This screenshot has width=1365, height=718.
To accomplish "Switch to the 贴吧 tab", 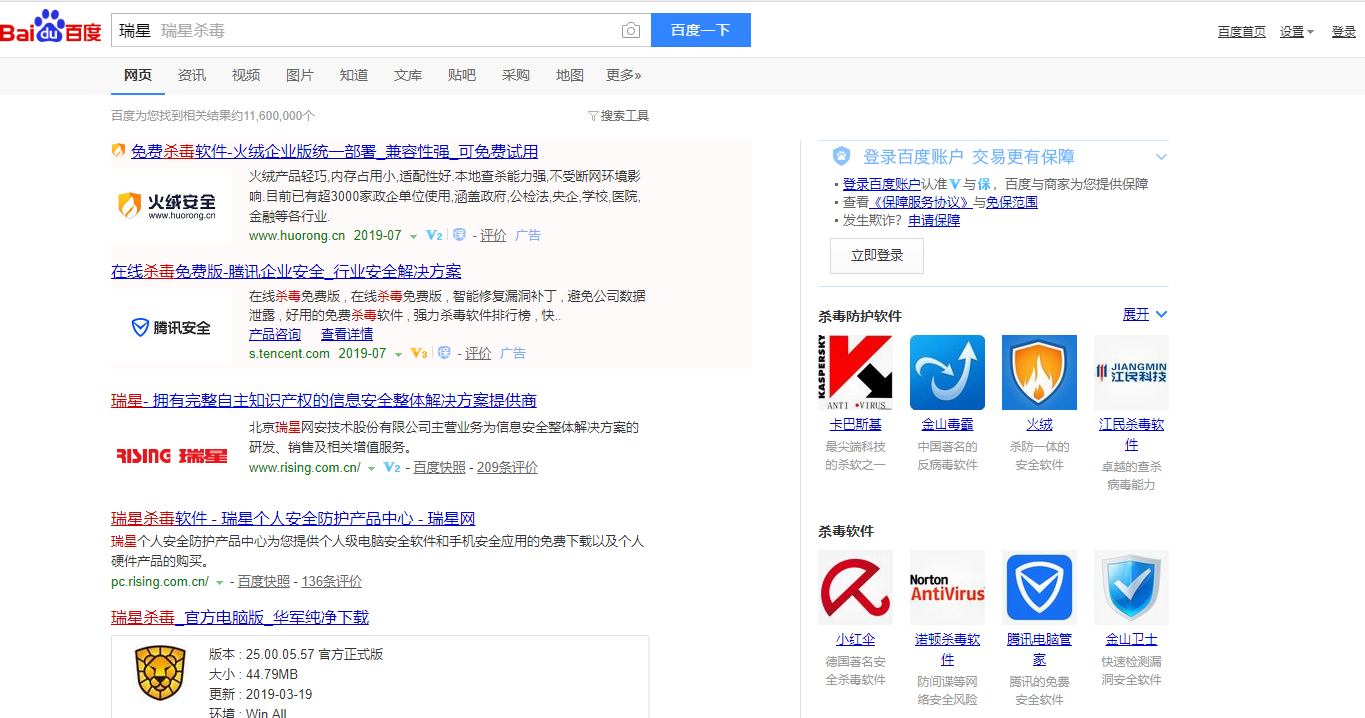I will coord(462,75).
